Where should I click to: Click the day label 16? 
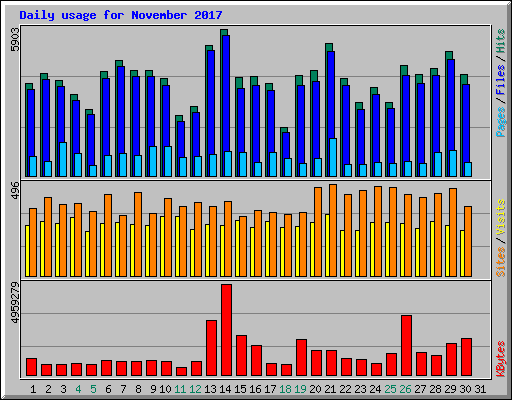[x=255, y=389]
